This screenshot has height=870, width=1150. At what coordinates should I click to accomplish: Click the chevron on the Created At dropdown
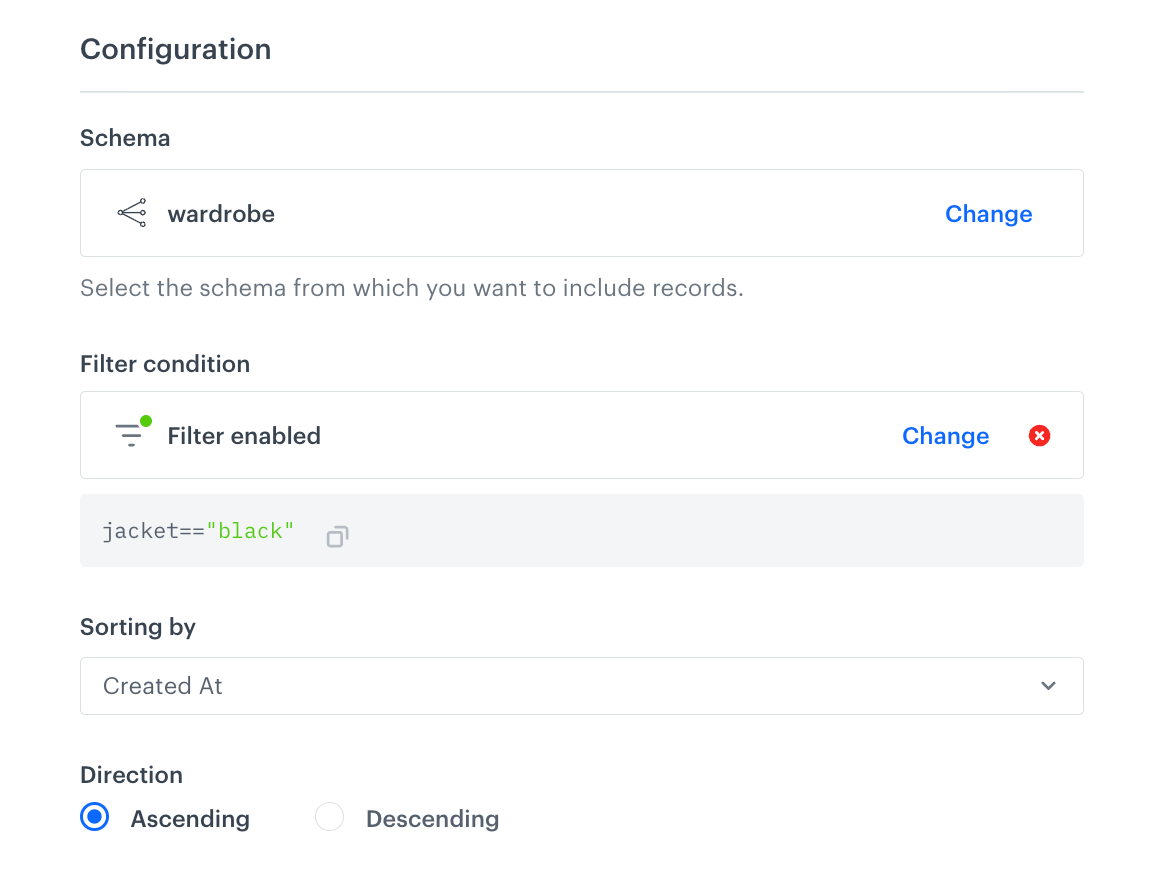point(1048,686)
